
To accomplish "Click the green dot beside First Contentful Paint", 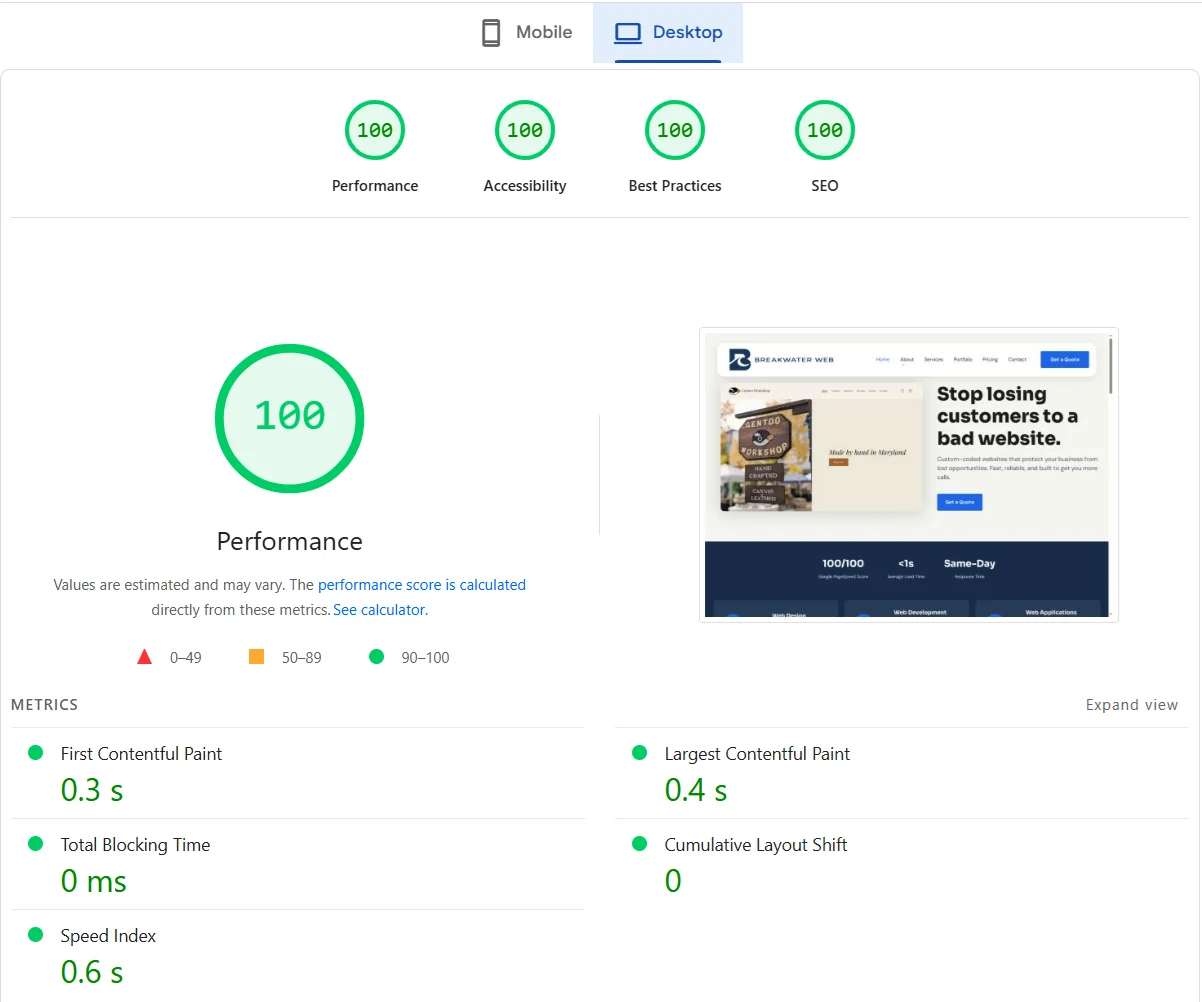I will coord(36,753).
